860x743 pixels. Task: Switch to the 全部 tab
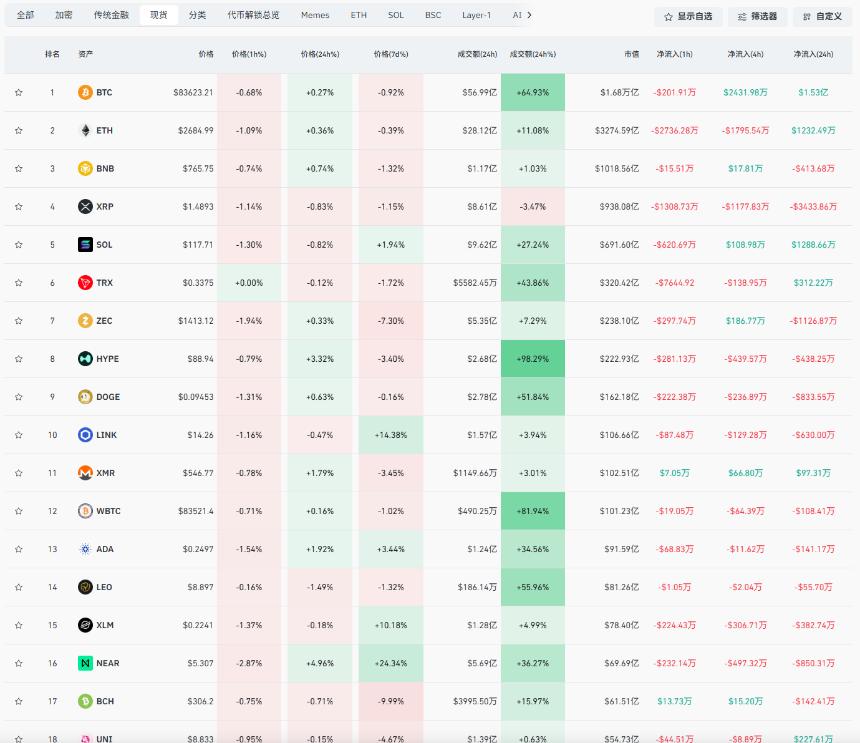(x=25, y=15)
